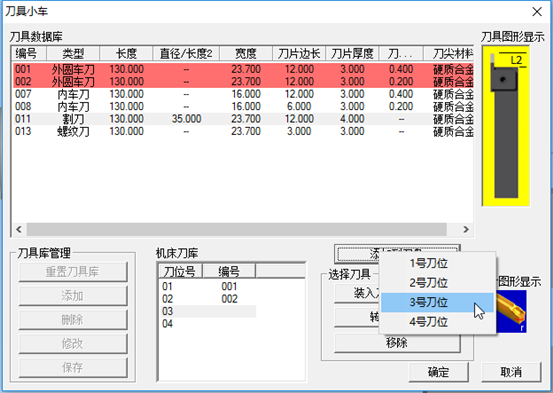This screenshot has height=393, width=553.
Task: Select 1号刀位 in the popup menu
Action: click(x=437, y=263)
